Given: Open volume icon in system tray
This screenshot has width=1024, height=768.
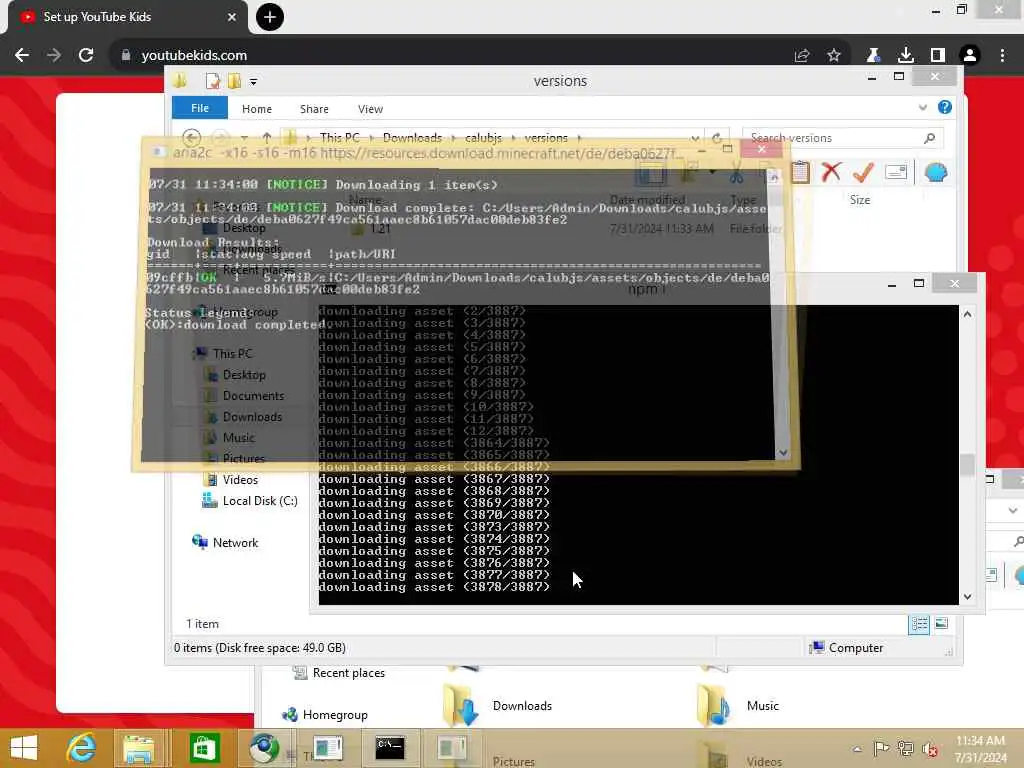Looking at the screenshot, I should (x=931, y=749).
